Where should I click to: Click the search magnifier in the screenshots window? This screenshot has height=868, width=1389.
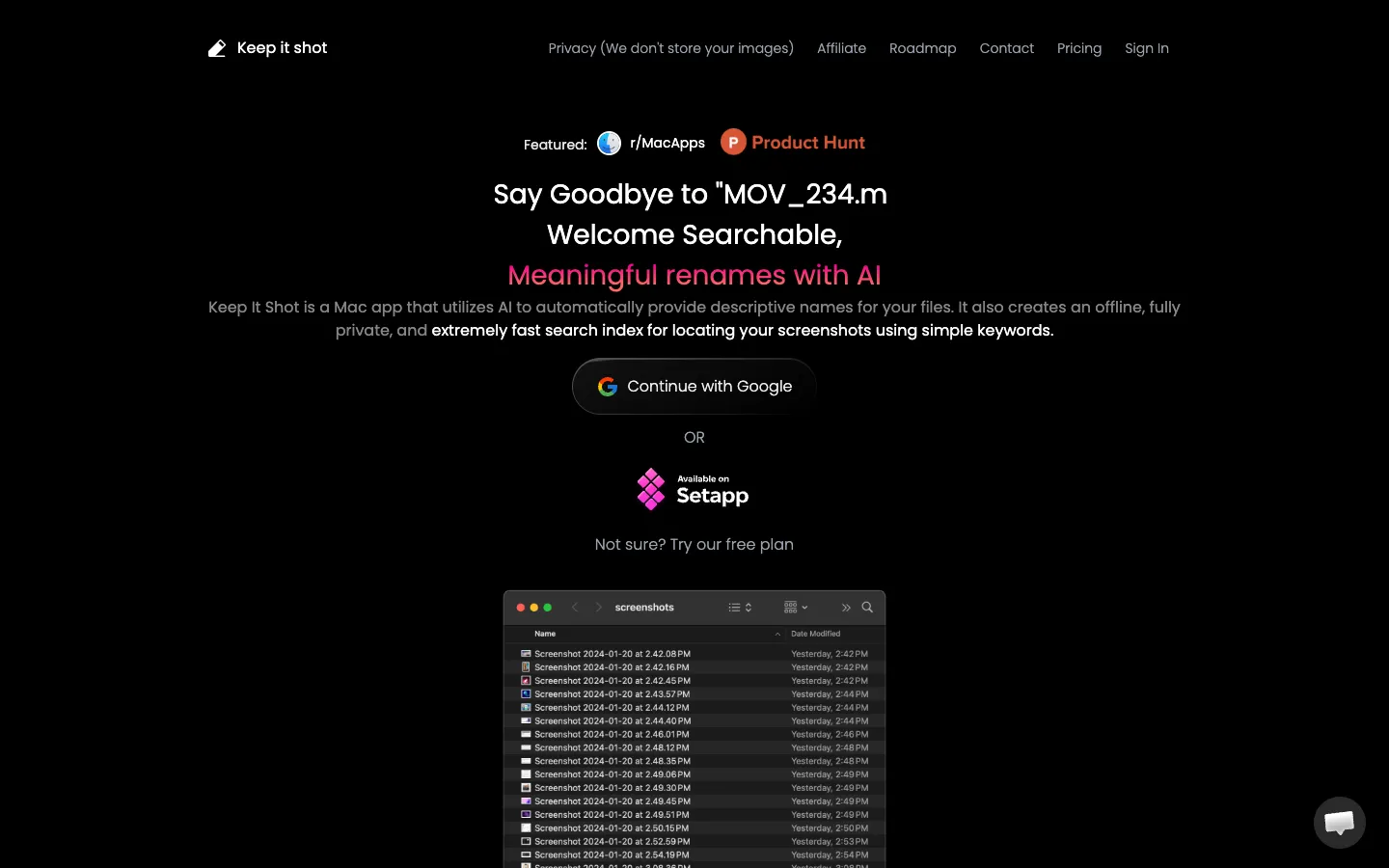click(867, 608)
